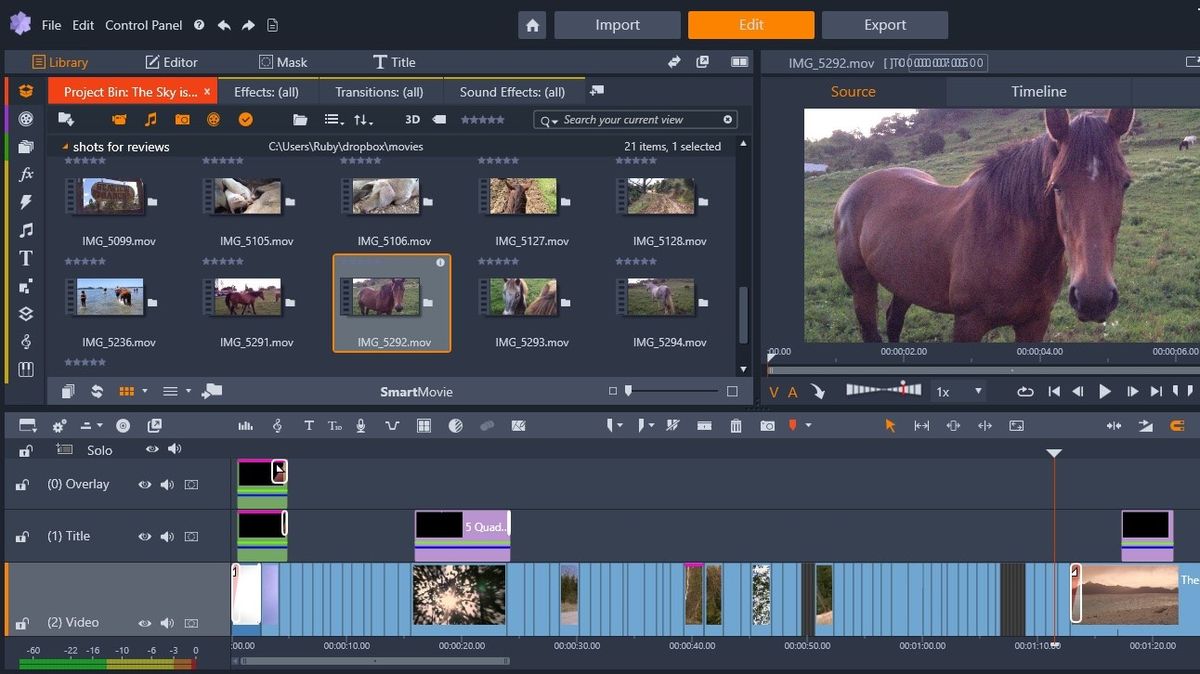Unlock toggle for the (2) Video track
Viewport: 1200px width, 674px height.
[x=22, y=624]
